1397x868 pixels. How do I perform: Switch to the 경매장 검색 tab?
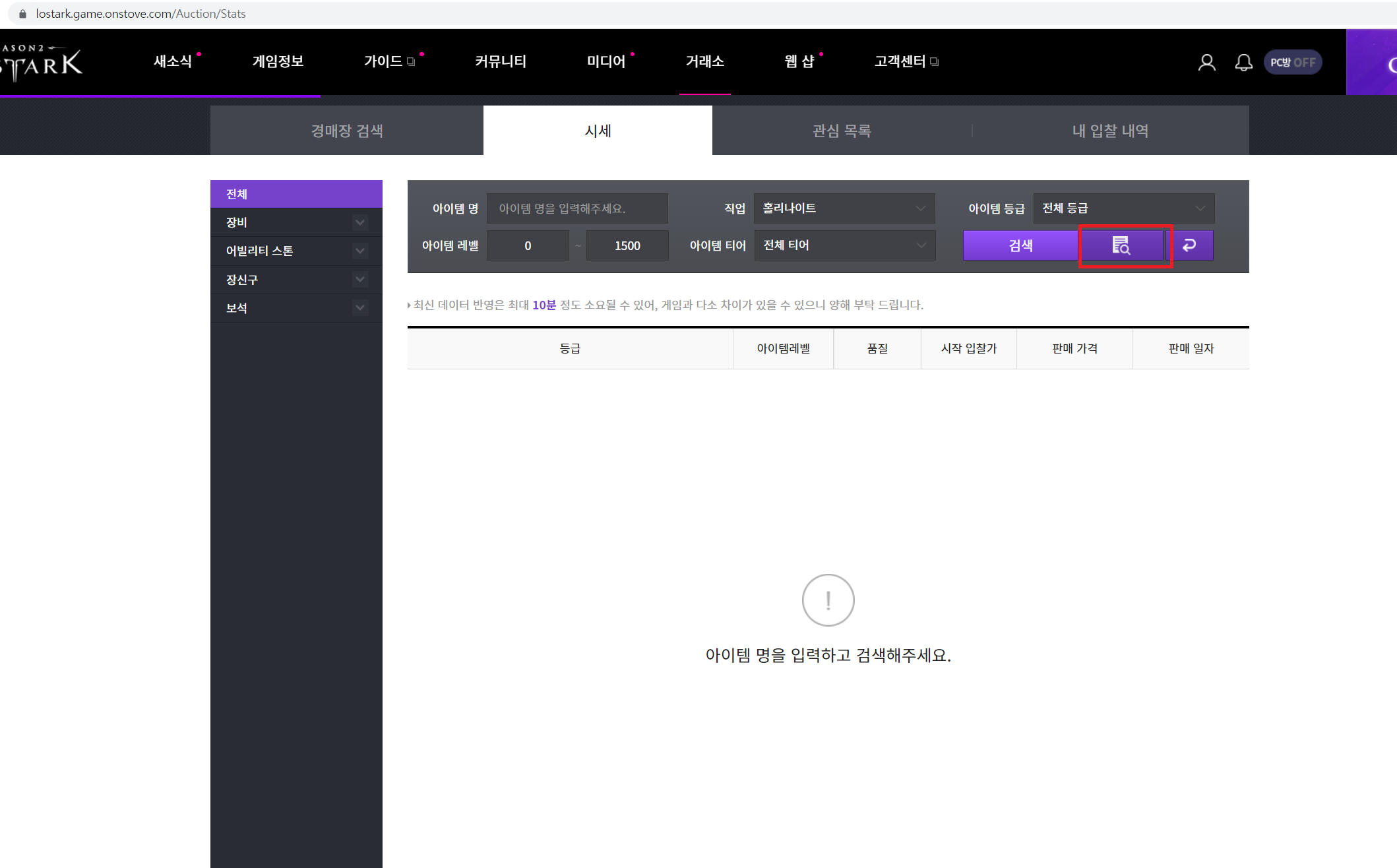coord(347,131)
